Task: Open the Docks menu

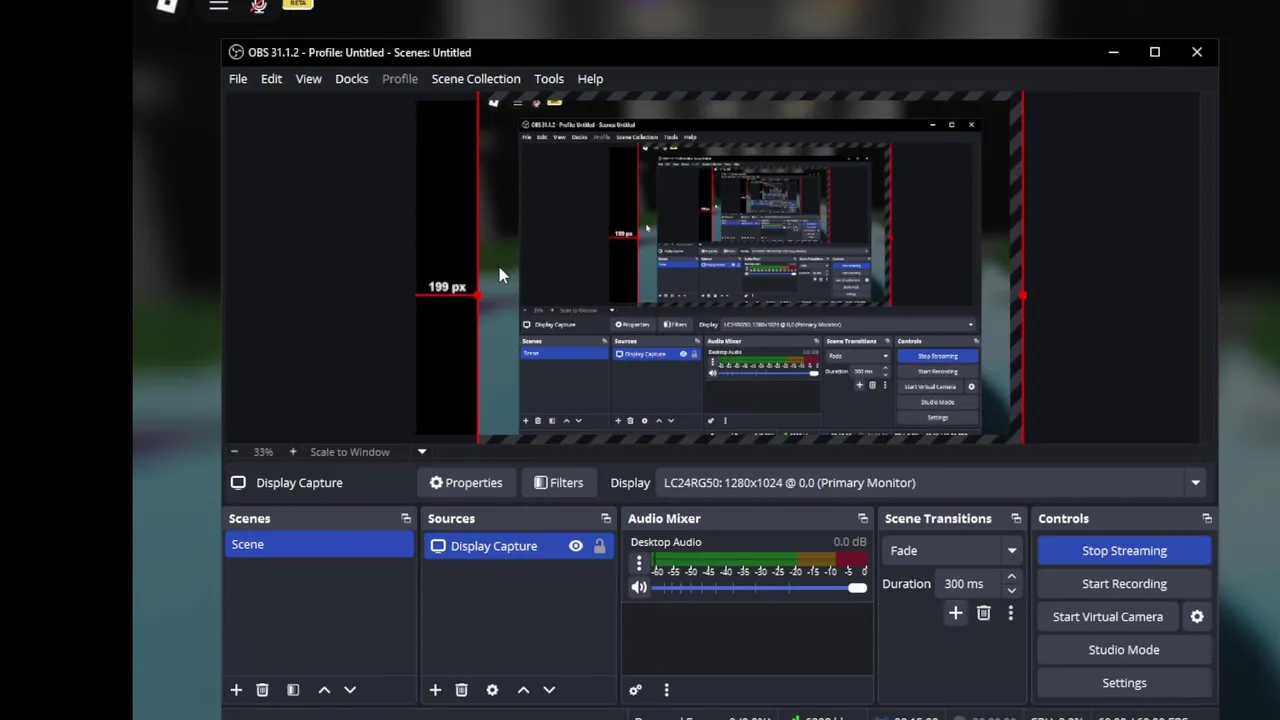Action: point(351,79)
